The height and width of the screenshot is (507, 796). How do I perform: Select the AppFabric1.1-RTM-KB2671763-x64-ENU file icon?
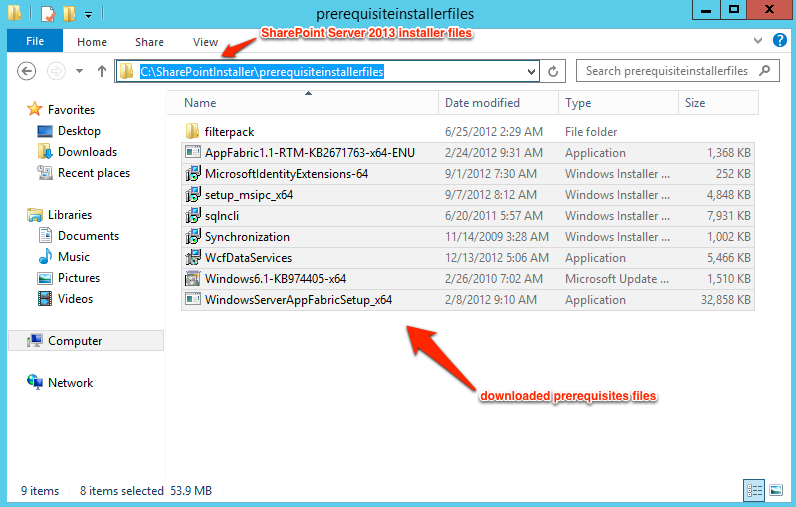pos(192,152)
